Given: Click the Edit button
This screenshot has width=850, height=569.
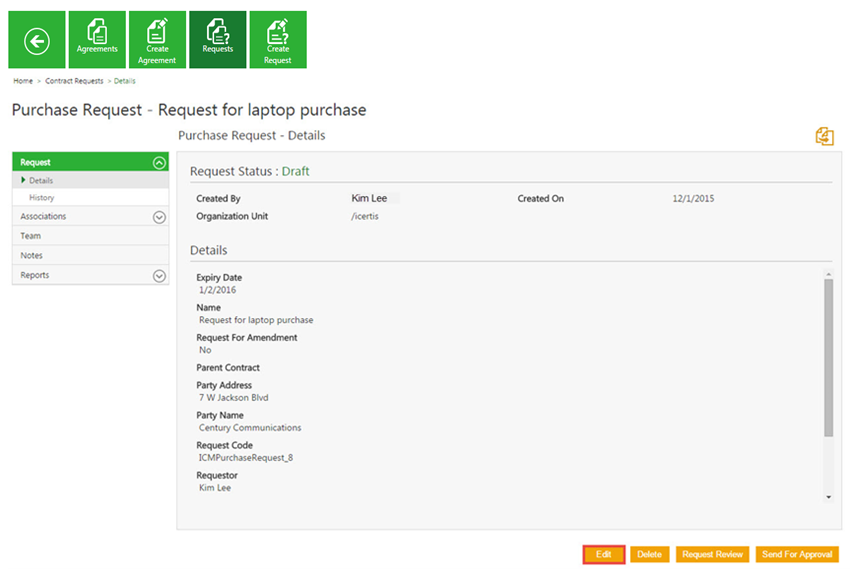Looking at the screenshot, I should pyautogui.click(x=604, y=554).
